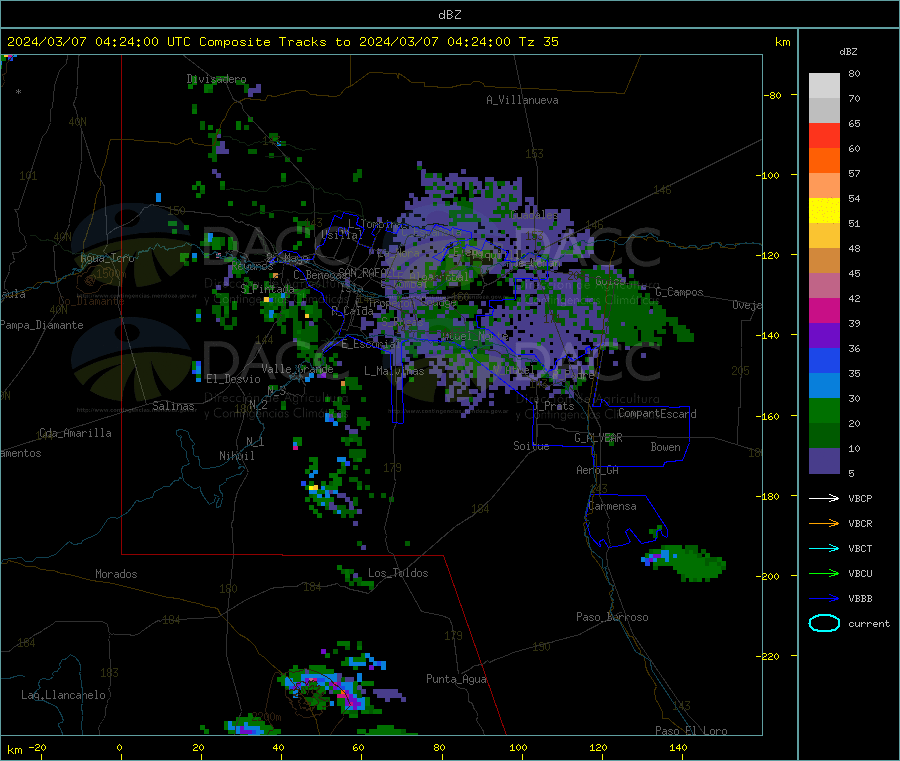Click the Lag.Llancanelo map label
Image resolution: width=900 pixels, height=761 pixels.
(x=63, y=695)
